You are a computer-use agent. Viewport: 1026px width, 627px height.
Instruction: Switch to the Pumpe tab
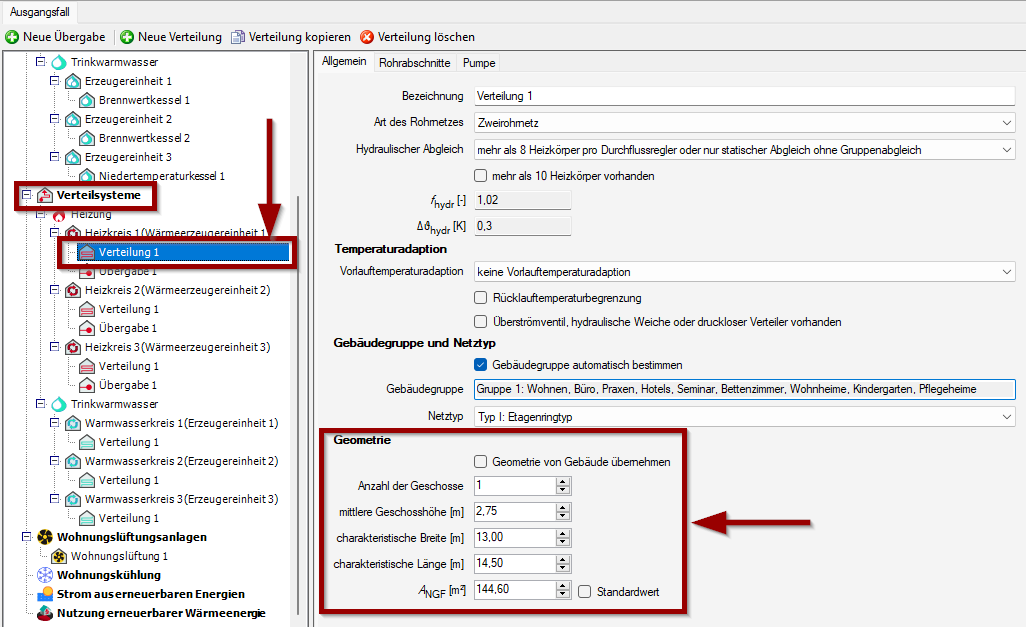(x=478, y=62)
